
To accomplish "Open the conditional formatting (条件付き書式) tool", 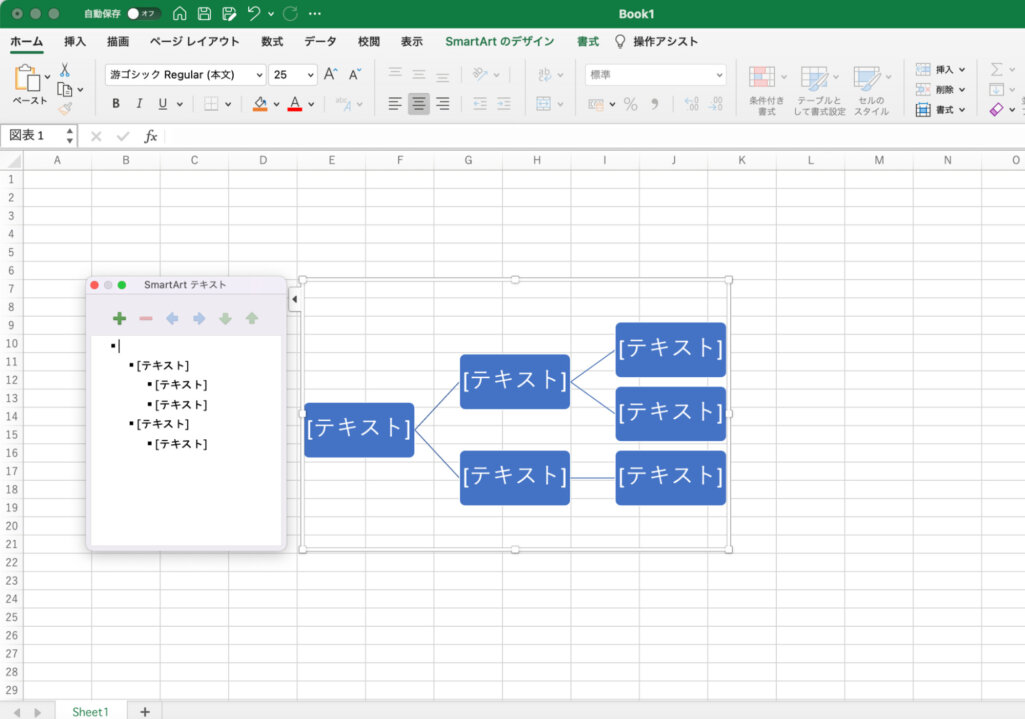I will (764, 85).
